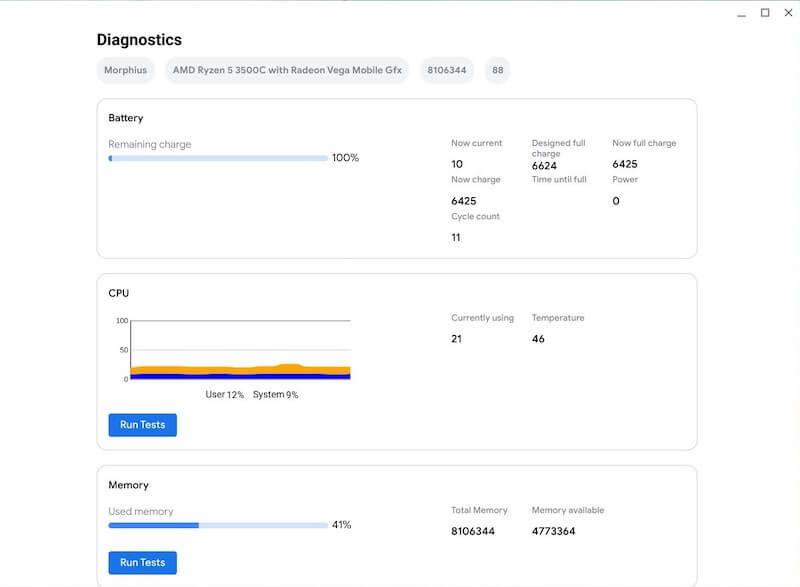Click the 88 chip in the header

click(497, 71)
